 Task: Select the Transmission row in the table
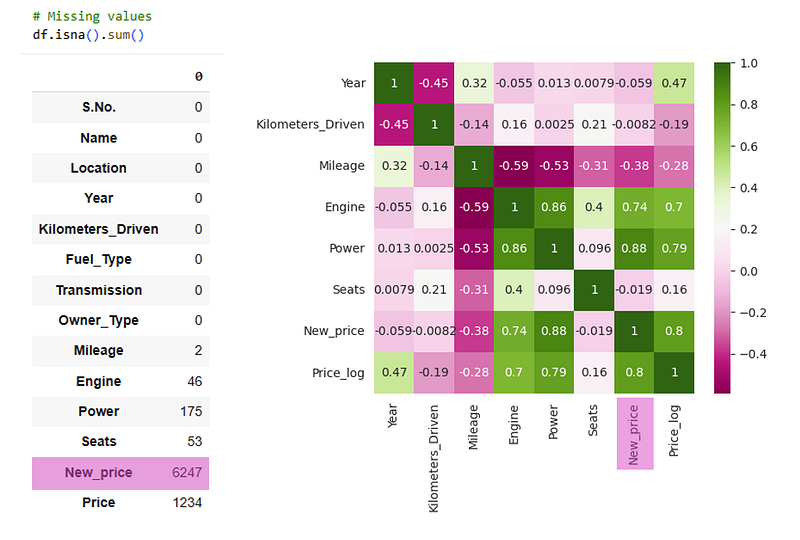[99, 290]
